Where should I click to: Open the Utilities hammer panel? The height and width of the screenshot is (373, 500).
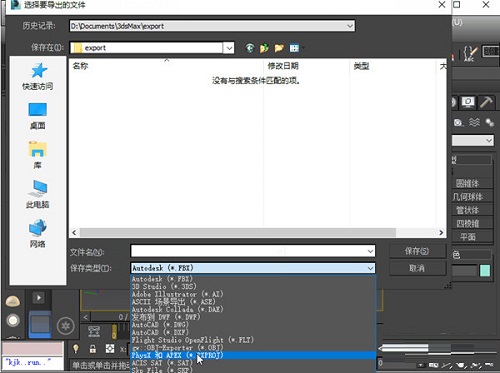click(x=486, y=102)
